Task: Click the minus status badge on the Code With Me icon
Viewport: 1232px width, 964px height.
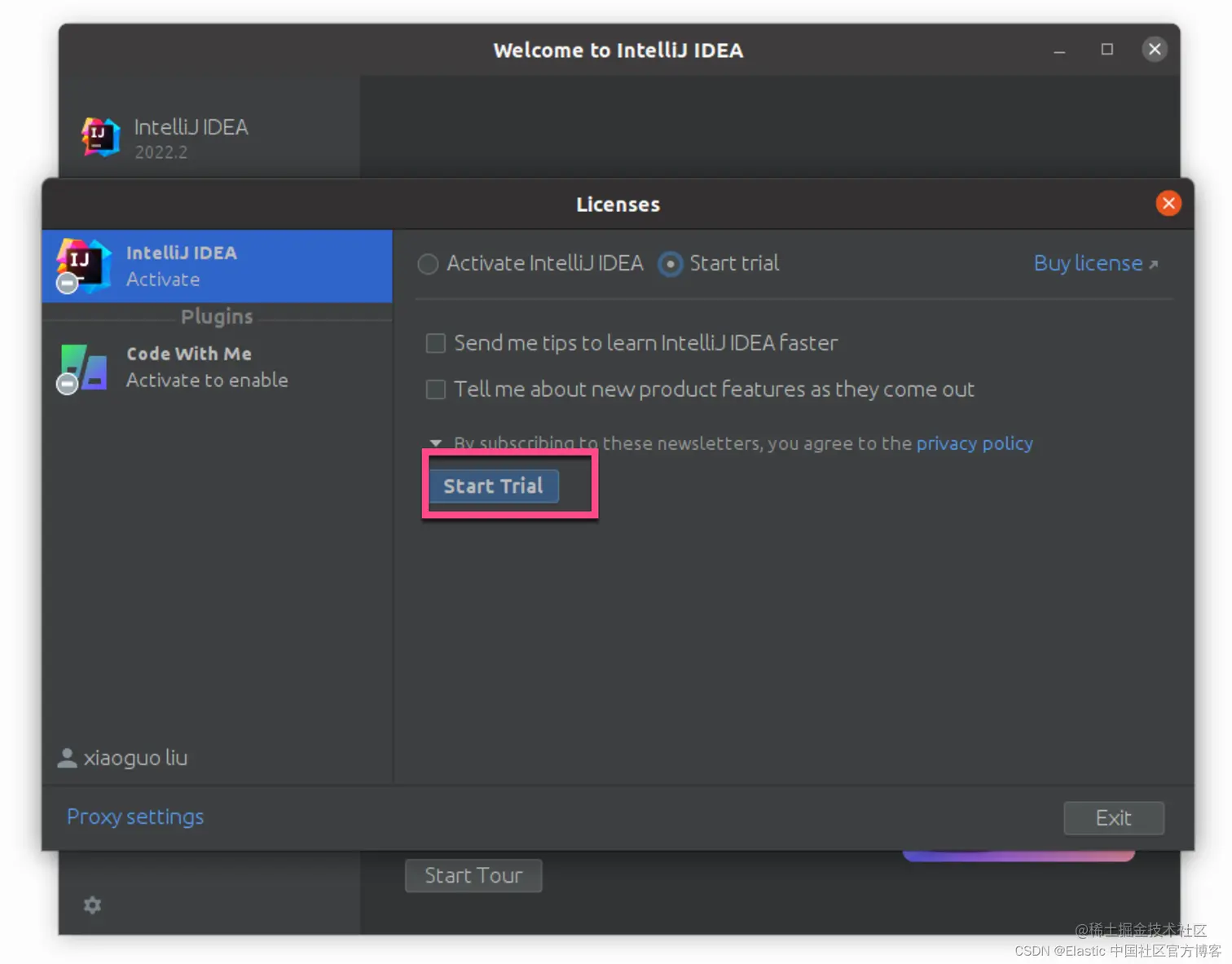Action: [x=66, y=384]
